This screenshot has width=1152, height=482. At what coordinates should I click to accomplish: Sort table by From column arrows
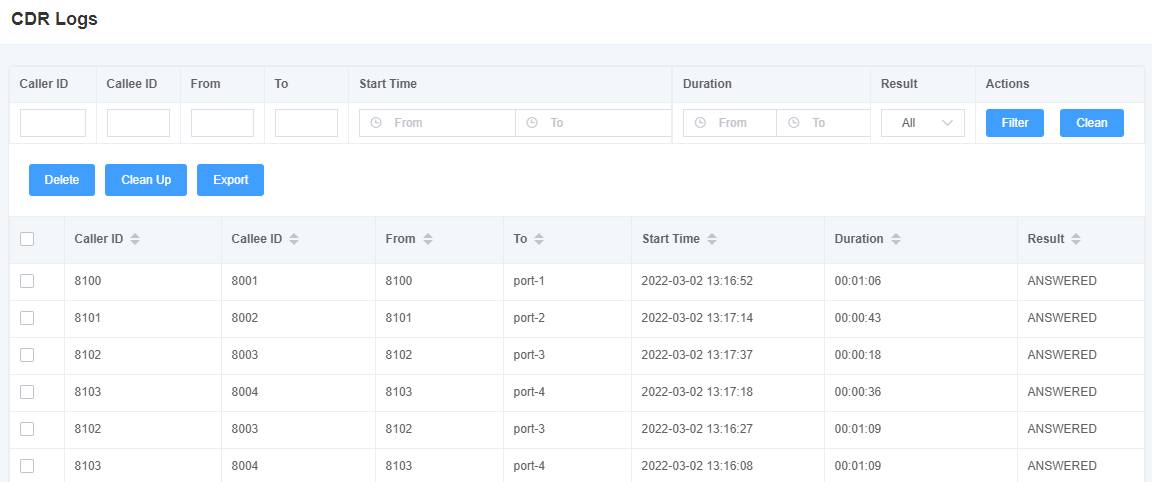[428, 240]
